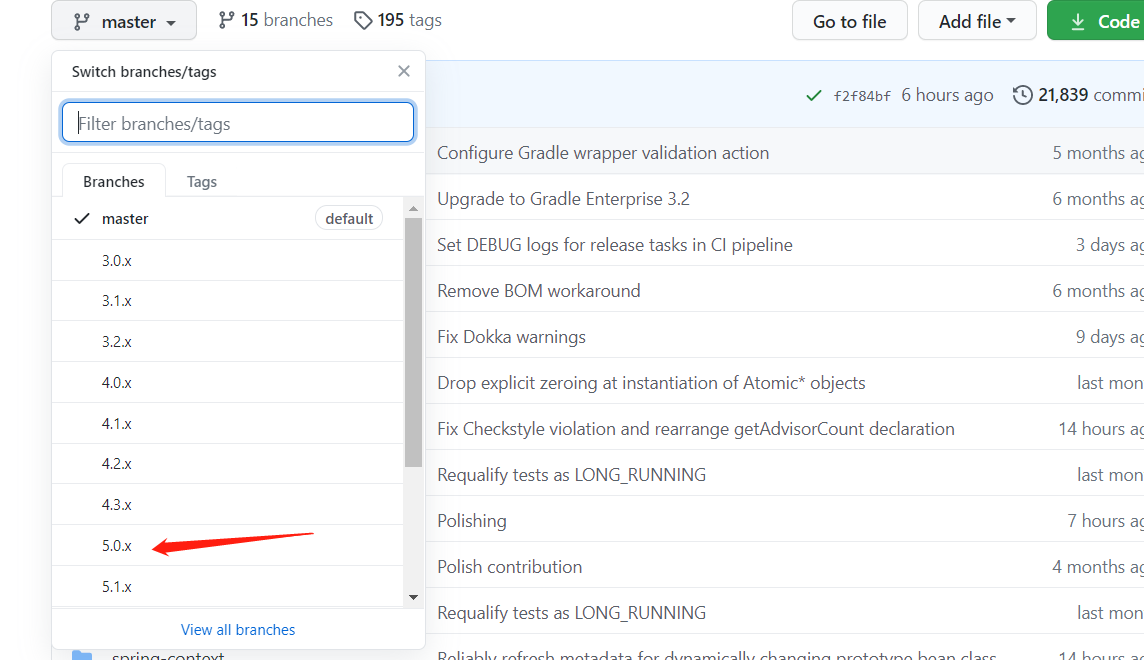
Task: Click the checkmark indicating master is selected
Action: click(82, 218)
